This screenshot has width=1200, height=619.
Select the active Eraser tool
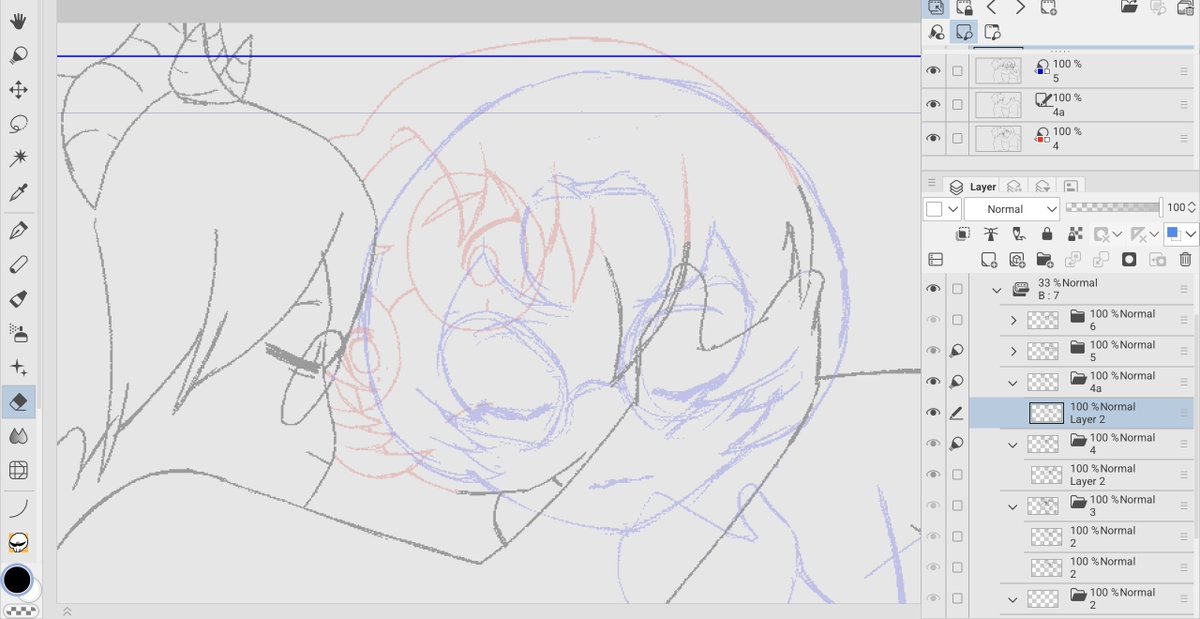(x=18, y=402)
